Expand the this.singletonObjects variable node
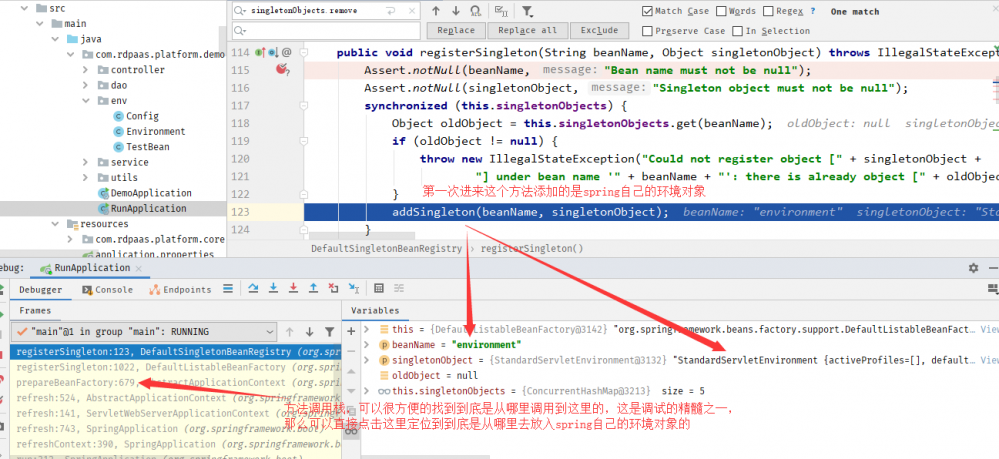This screenshot has height=459, width=999. coord(366,391)
